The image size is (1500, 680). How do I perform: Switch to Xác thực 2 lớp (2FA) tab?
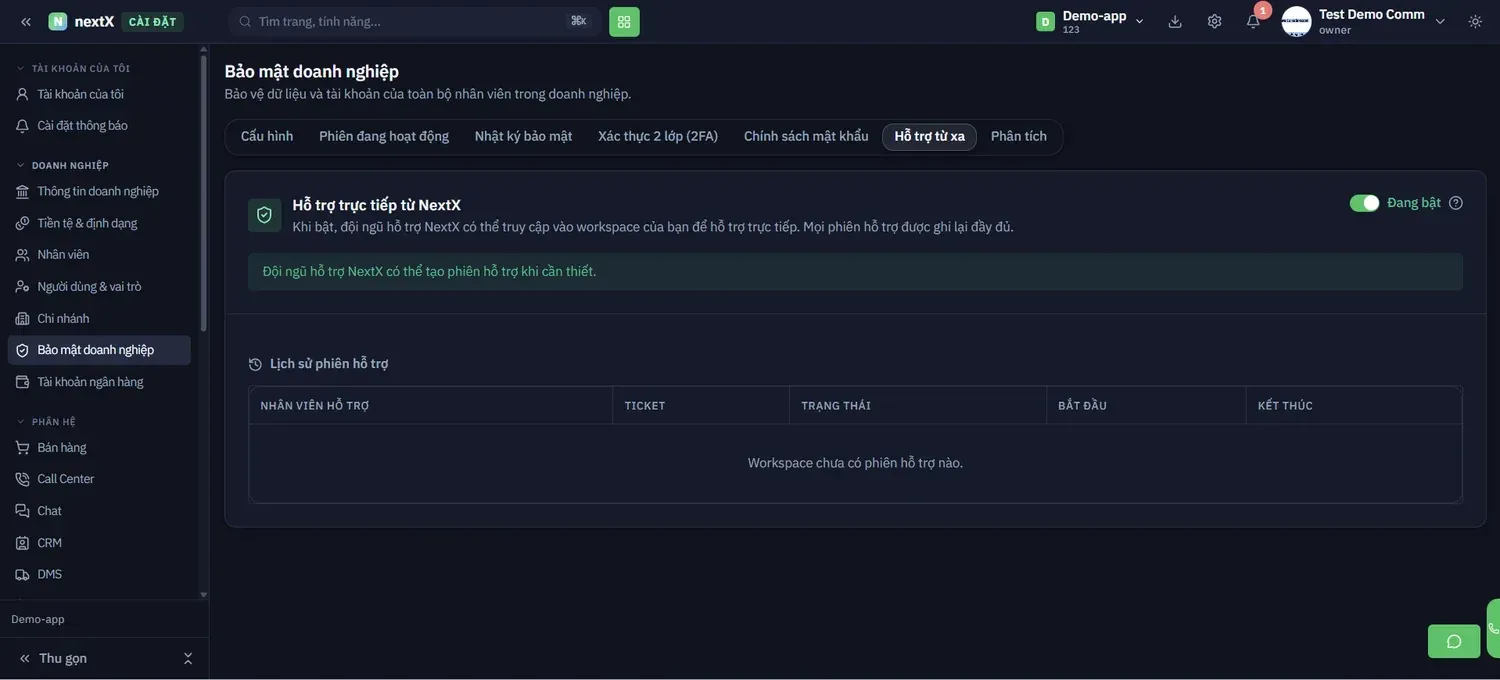[658, 137]
